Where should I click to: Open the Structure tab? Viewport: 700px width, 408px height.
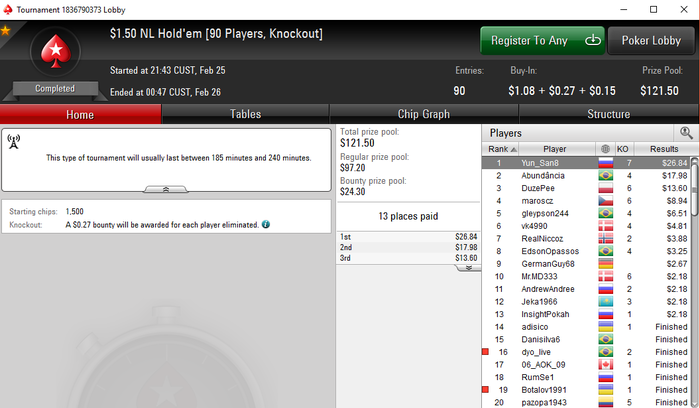608,114
